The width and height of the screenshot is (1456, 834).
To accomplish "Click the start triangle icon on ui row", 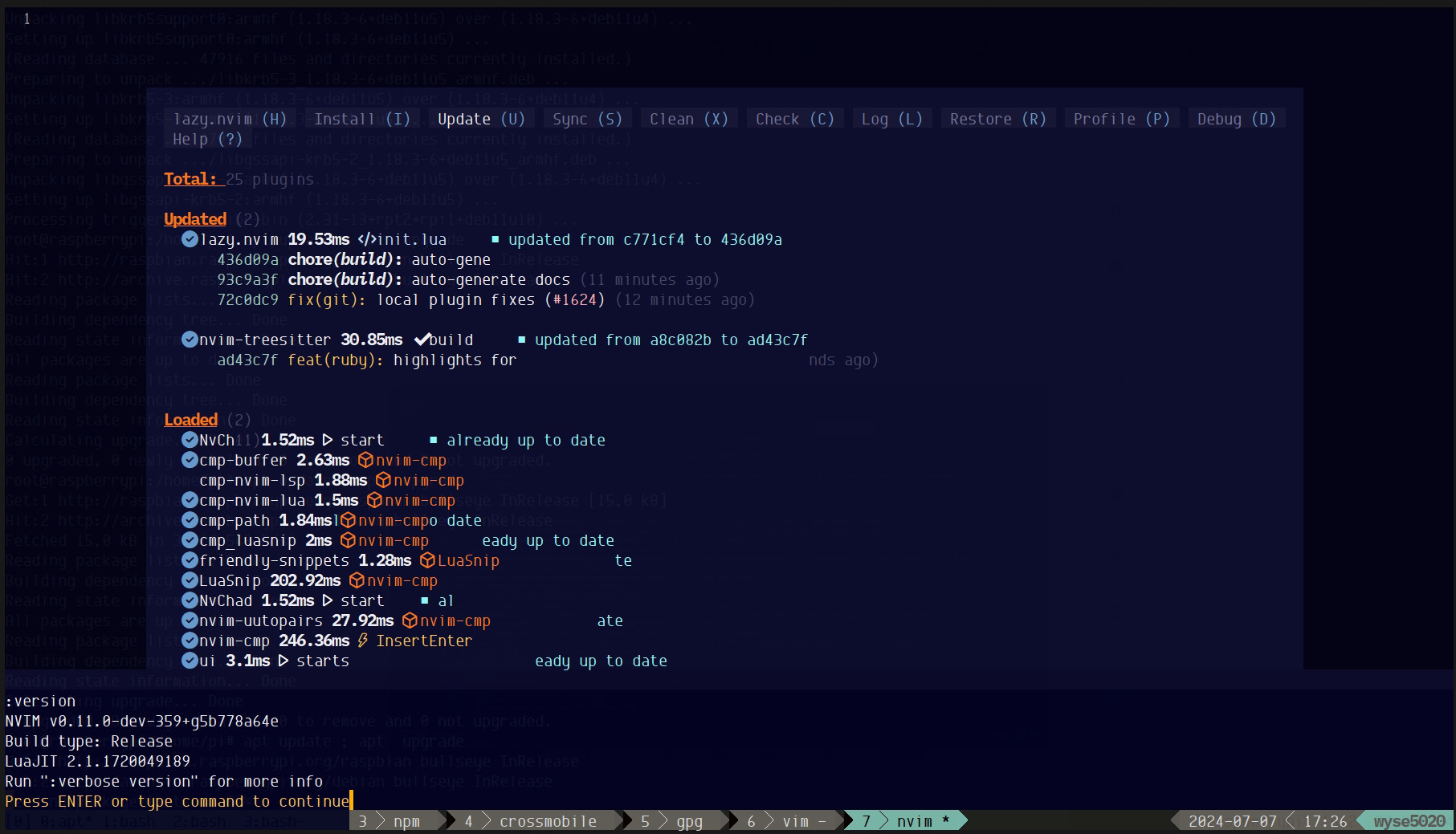I will 283,661.
